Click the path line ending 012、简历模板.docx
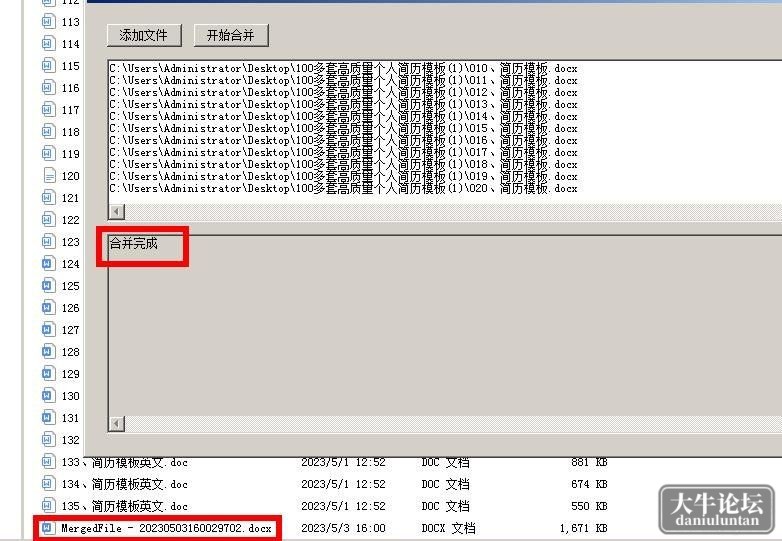The image size is (782, 541). 343,92
